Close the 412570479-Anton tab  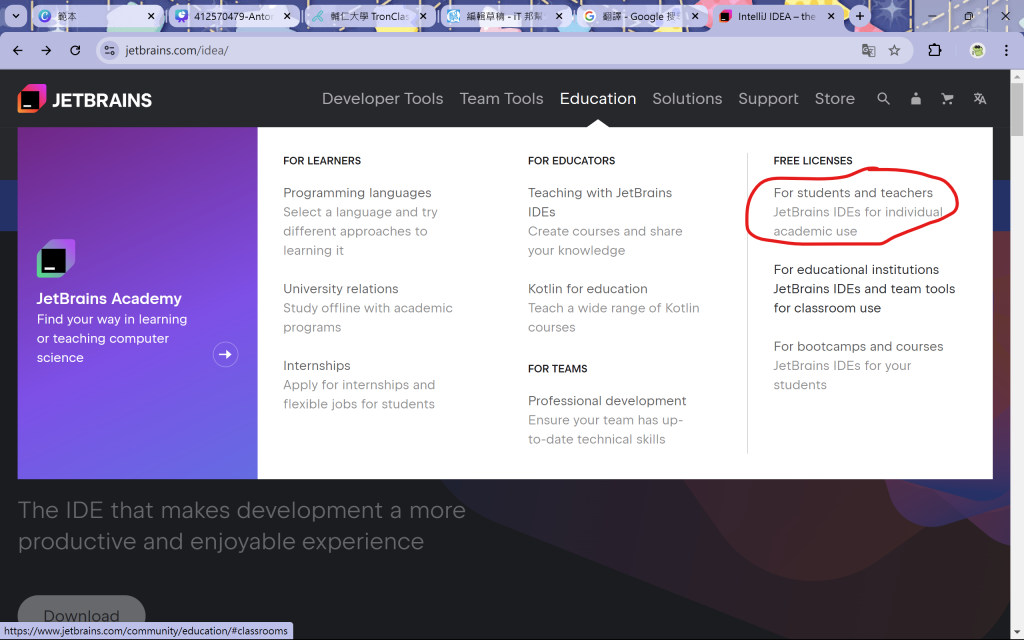coord(287,16)
